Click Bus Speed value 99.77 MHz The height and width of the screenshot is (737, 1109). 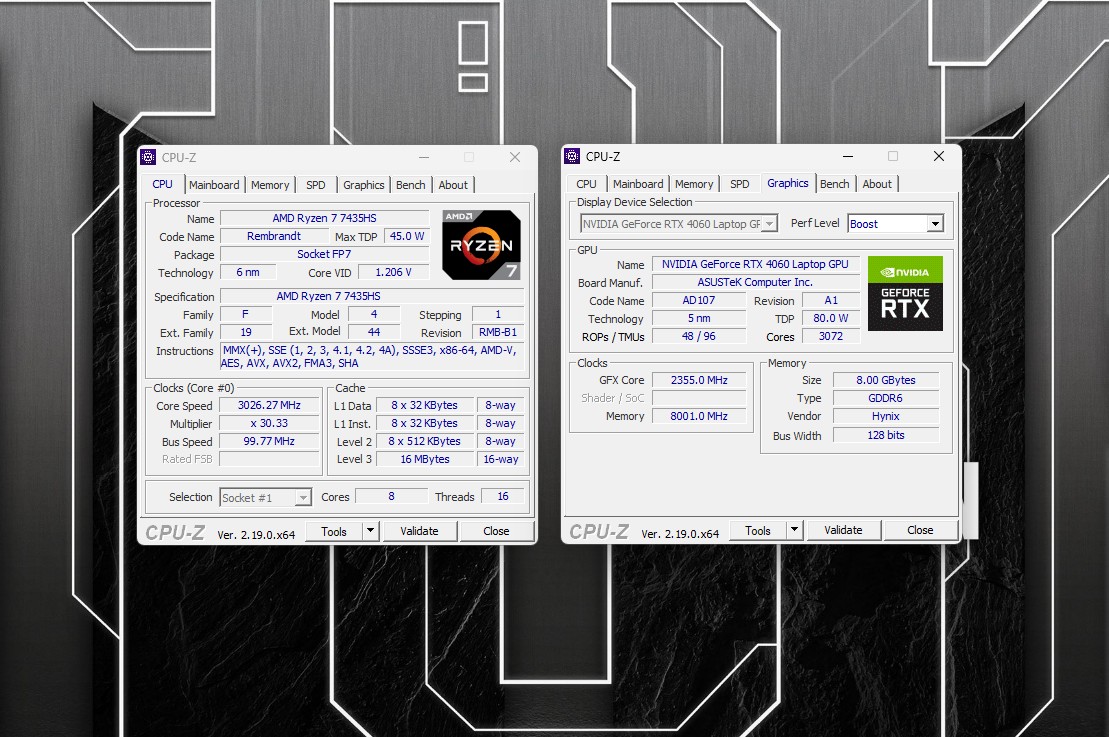(269, 441)
